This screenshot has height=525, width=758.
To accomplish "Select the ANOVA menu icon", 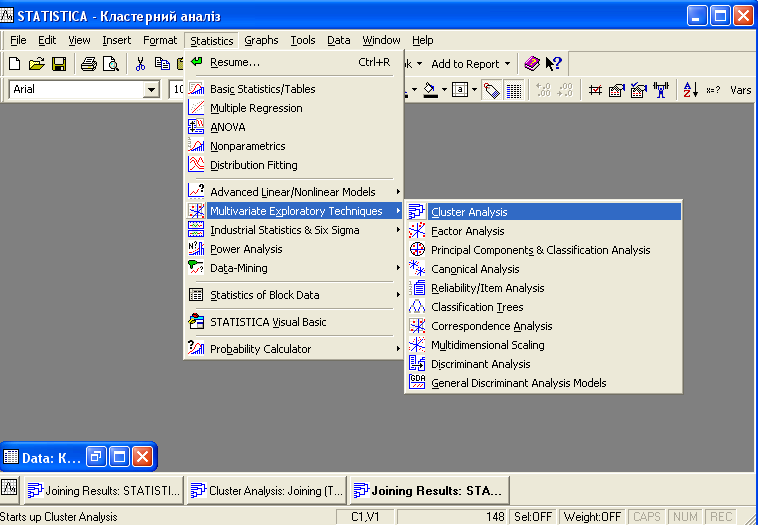I will point(196,127).
